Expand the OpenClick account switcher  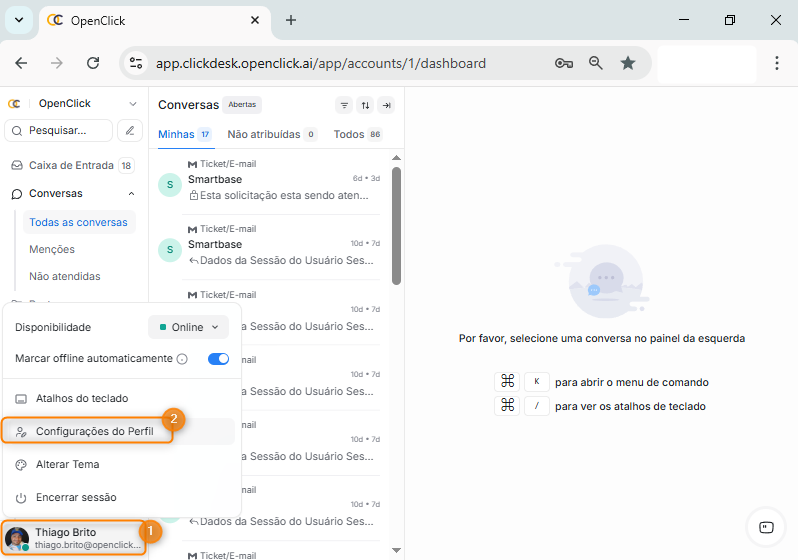(133, 104)
